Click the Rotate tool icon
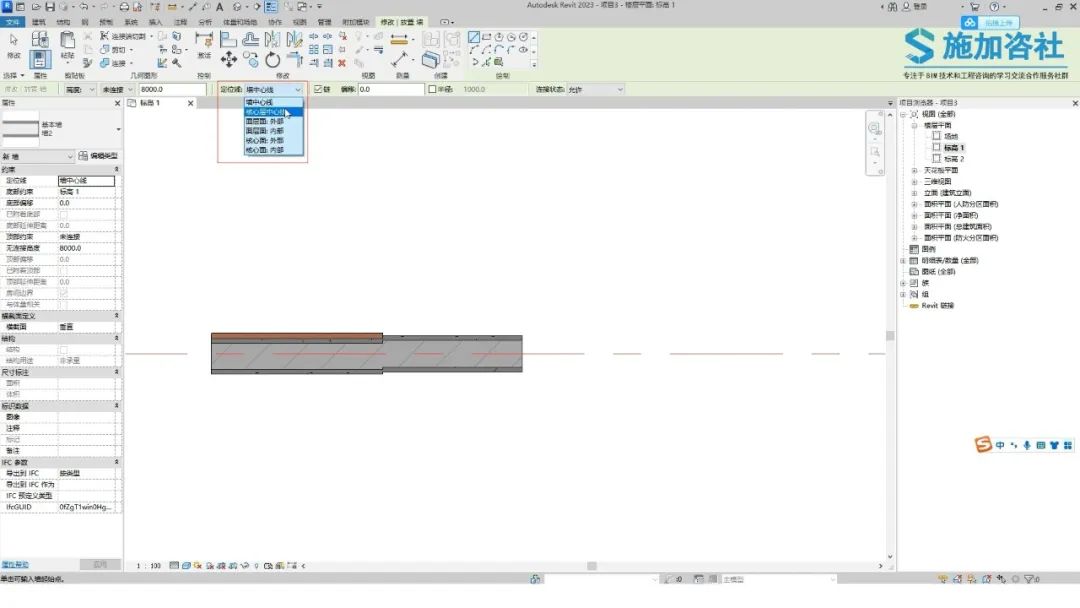The width and height of the screenshot is (1080, 608). (273, 60)
